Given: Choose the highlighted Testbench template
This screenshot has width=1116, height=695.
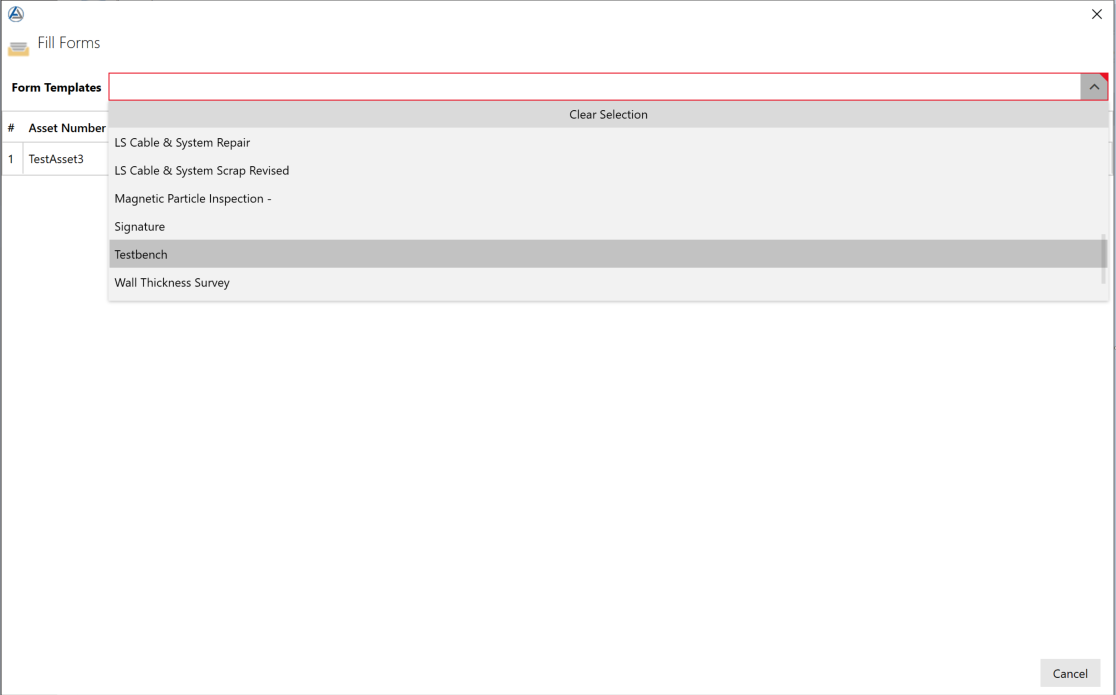Looking at the screenshot, I should point(141,255).
